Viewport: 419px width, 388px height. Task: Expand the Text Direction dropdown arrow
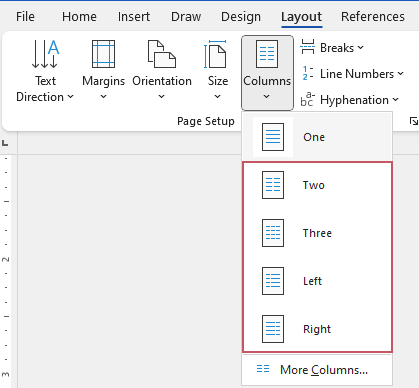click(x=70, y=97)
